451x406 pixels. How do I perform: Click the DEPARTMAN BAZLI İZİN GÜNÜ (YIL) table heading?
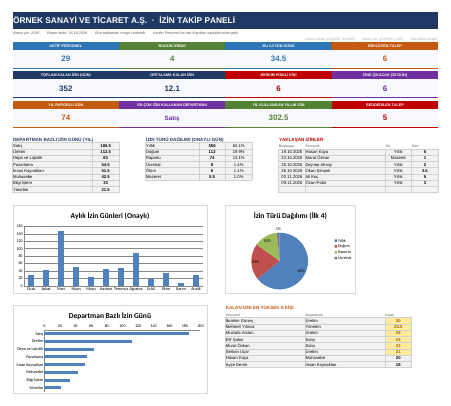(x=53, y=139)
